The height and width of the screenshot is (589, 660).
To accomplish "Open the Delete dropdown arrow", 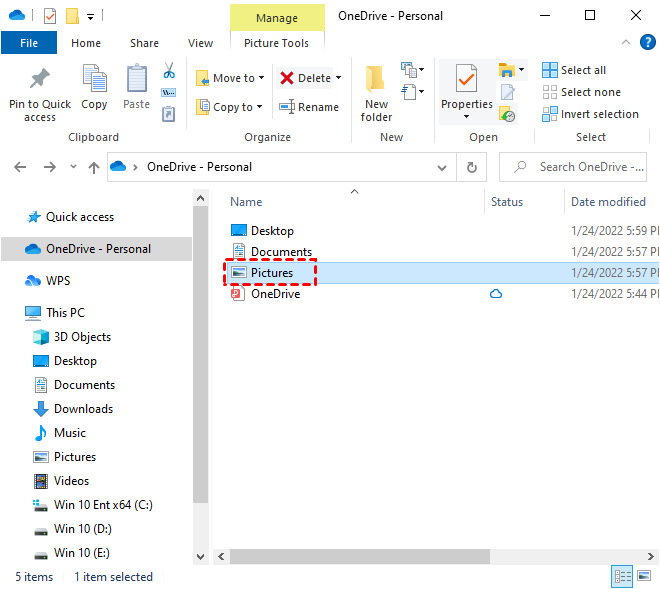I will click(x=338, y=78).
